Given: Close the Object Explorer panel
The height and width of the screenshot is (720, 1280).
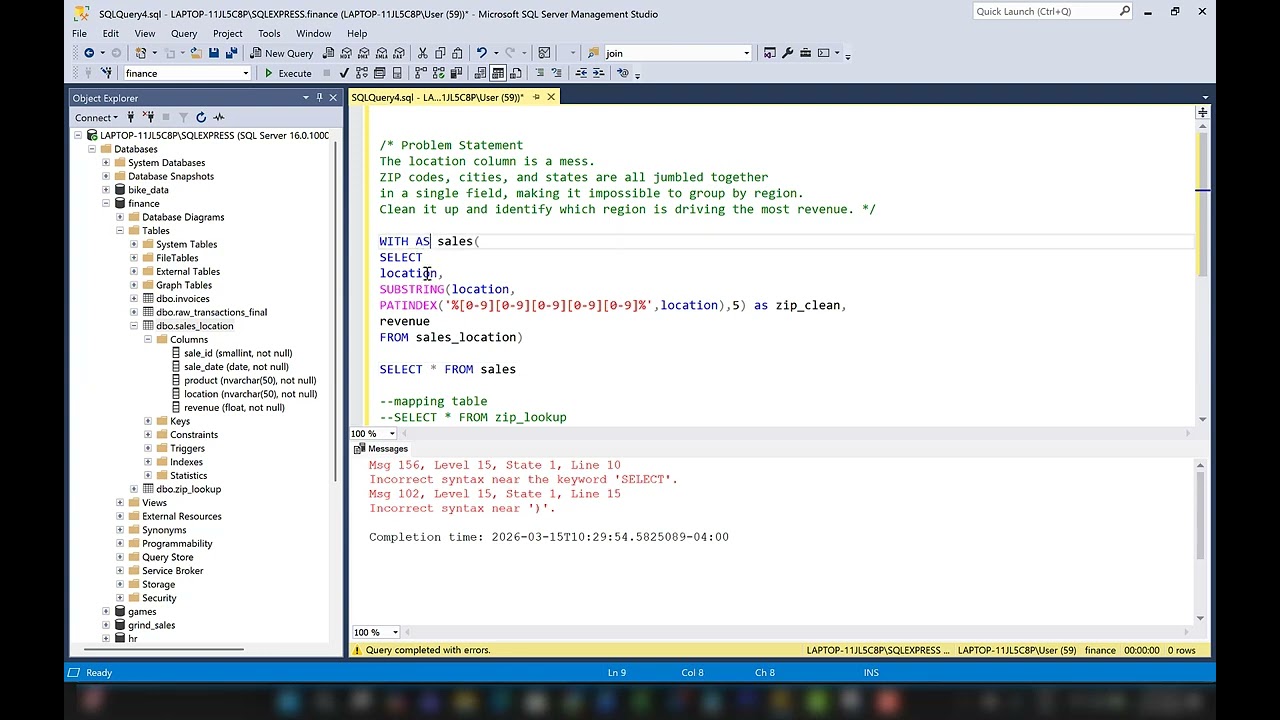Looking at the screenshot, I should coord(333,97).
